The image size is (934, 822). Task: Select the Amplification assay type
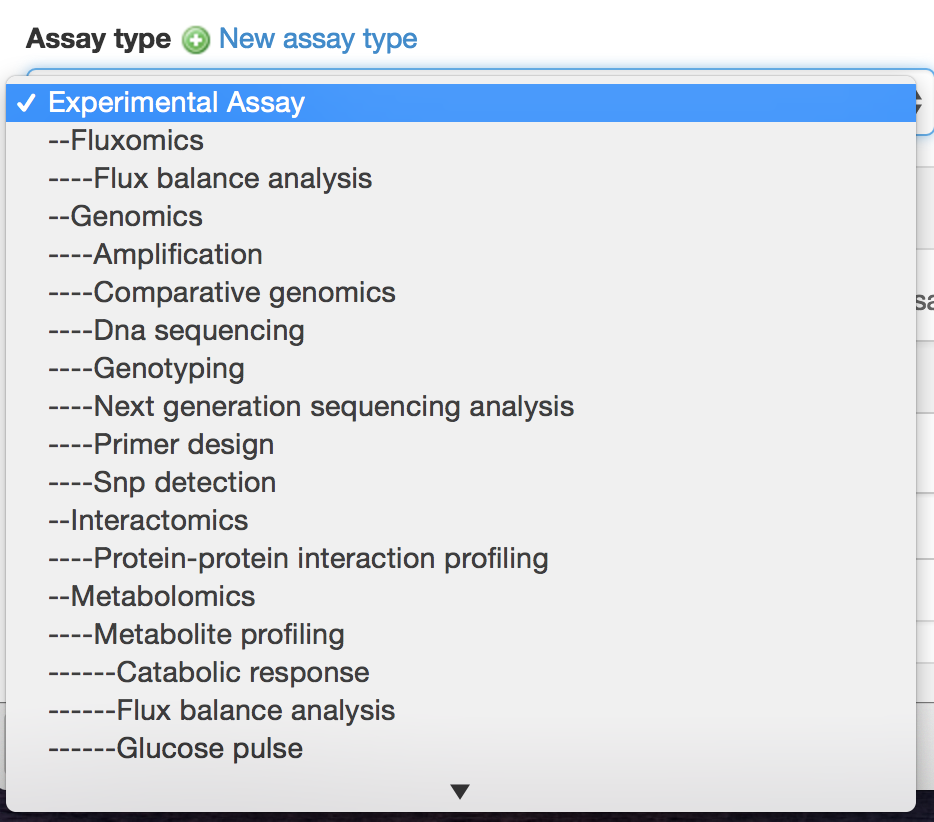[155, 255]
